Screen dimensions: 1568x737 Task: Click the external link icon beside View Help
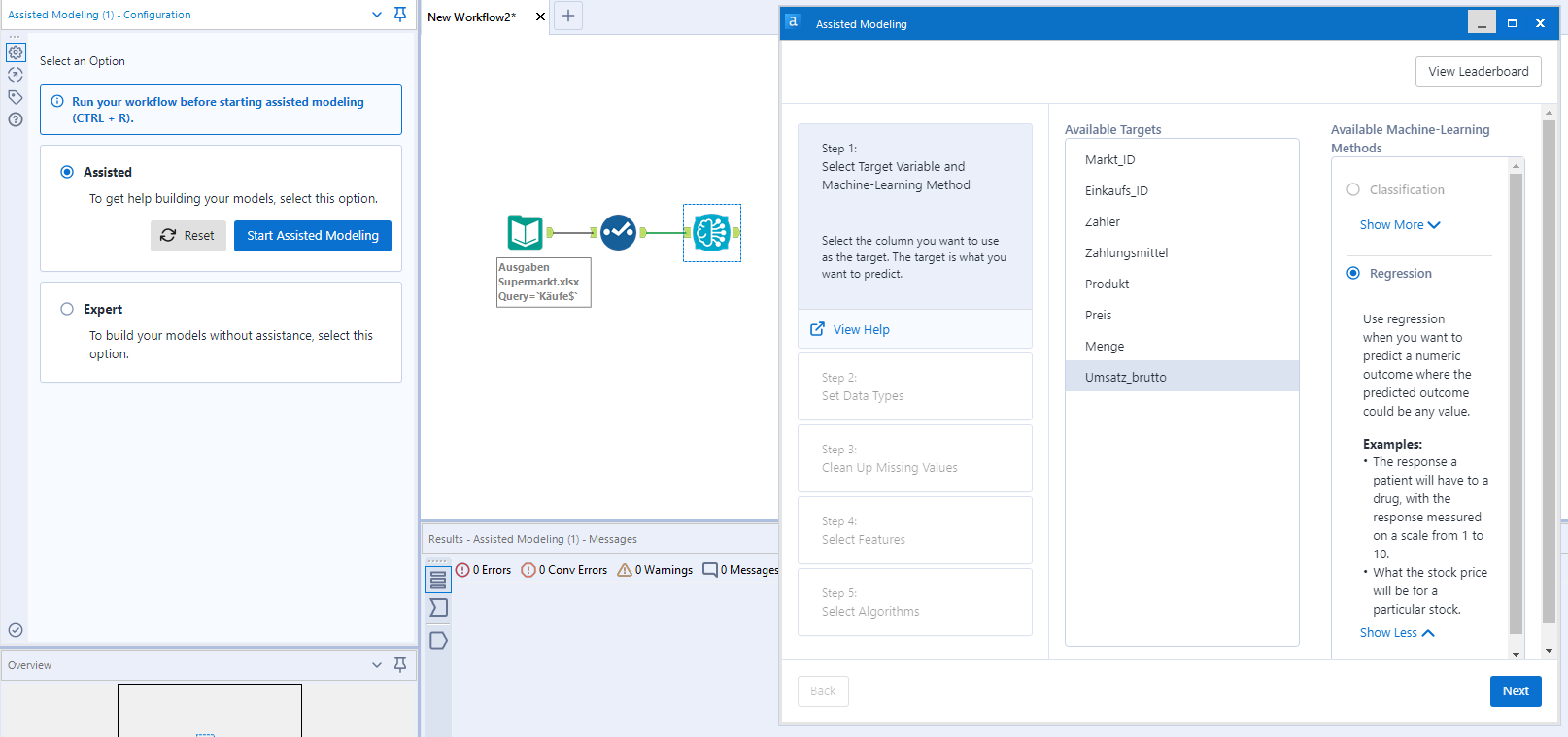coord(818,329)
